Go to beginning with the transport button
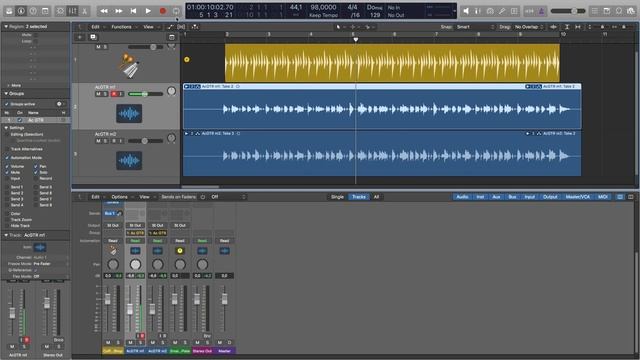 [133, 11]
